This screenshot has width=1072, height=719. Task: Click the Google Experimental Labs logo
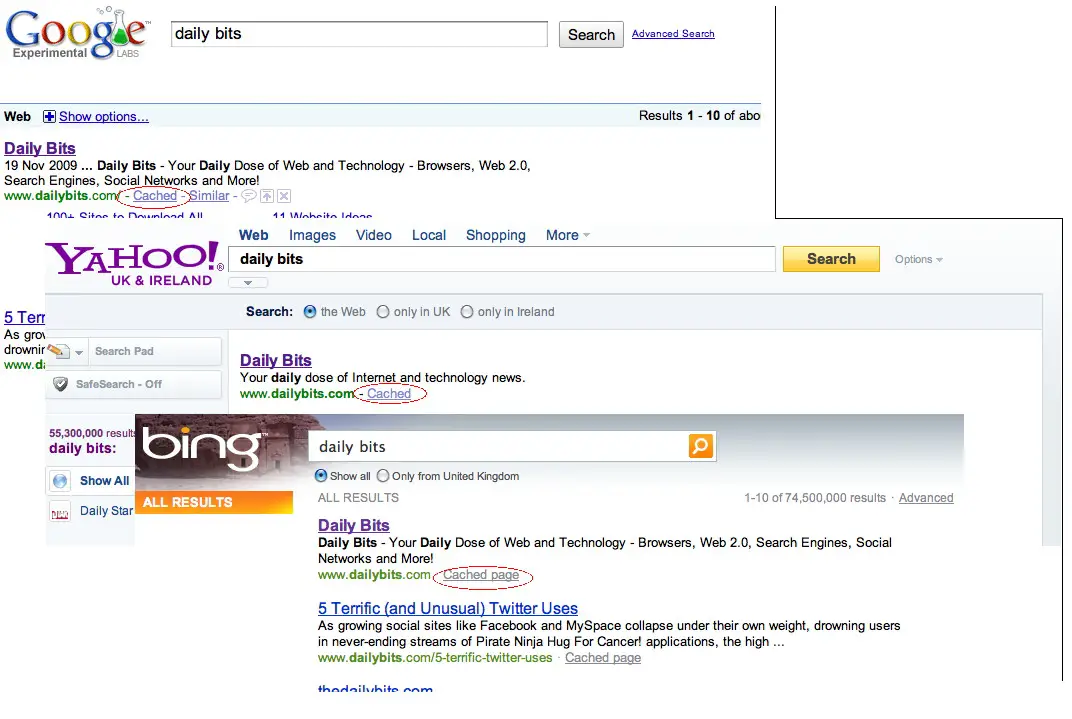(77, 33)
